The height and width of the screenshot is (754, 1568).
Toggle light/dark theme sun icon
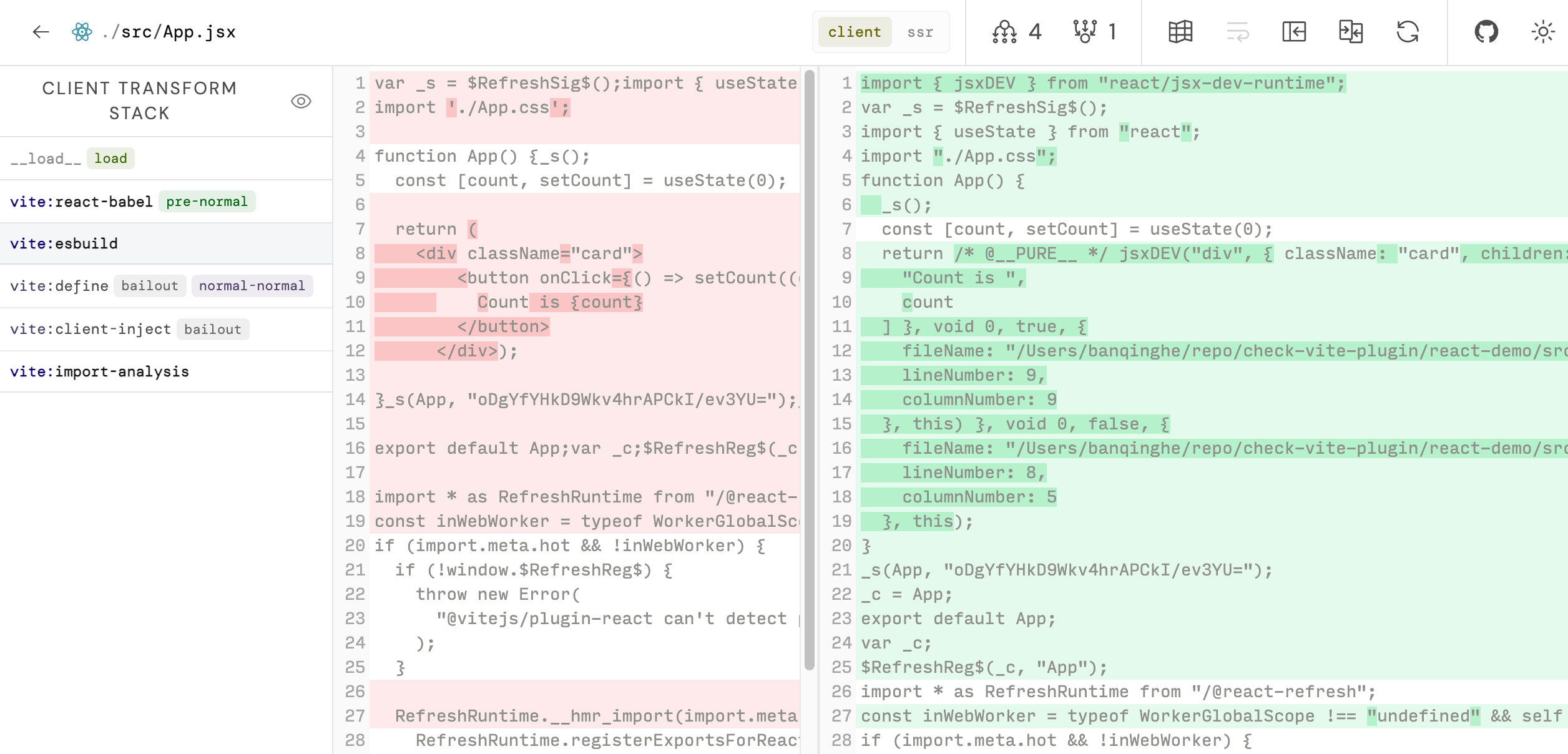coord(1542,32)
